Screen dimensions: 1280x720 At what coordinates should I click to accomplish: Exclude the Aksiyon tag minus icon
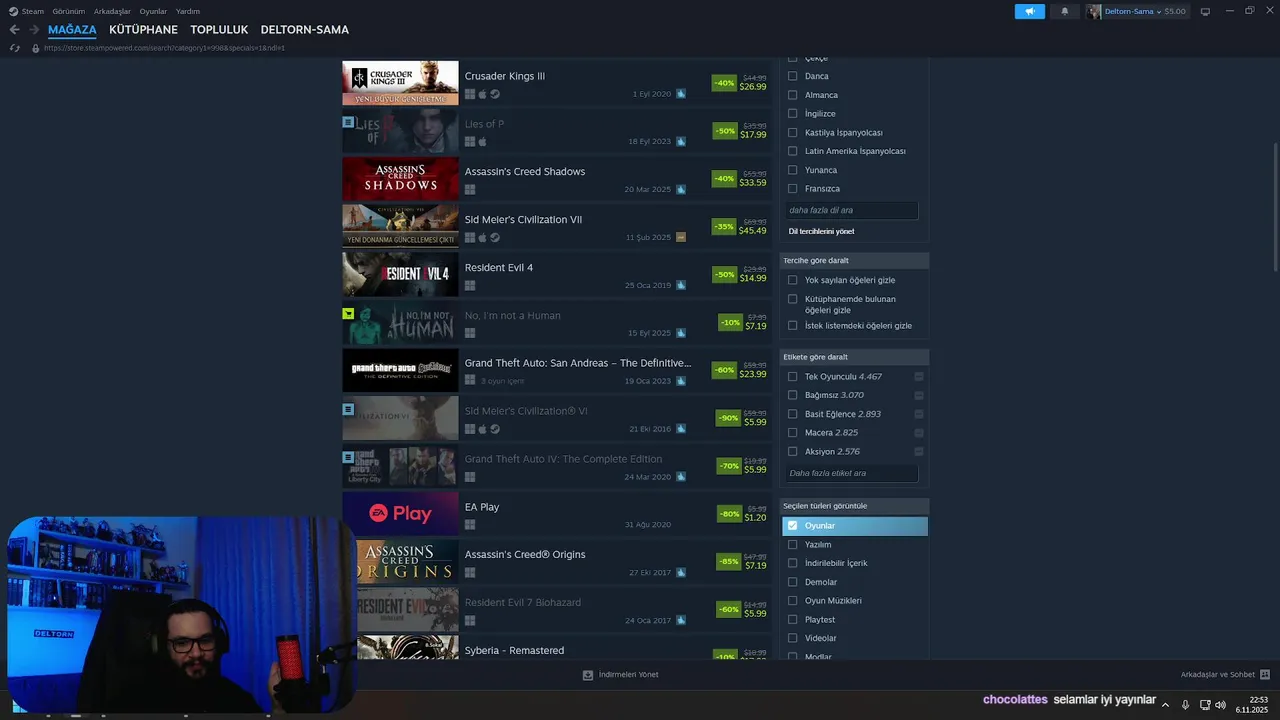919,452
